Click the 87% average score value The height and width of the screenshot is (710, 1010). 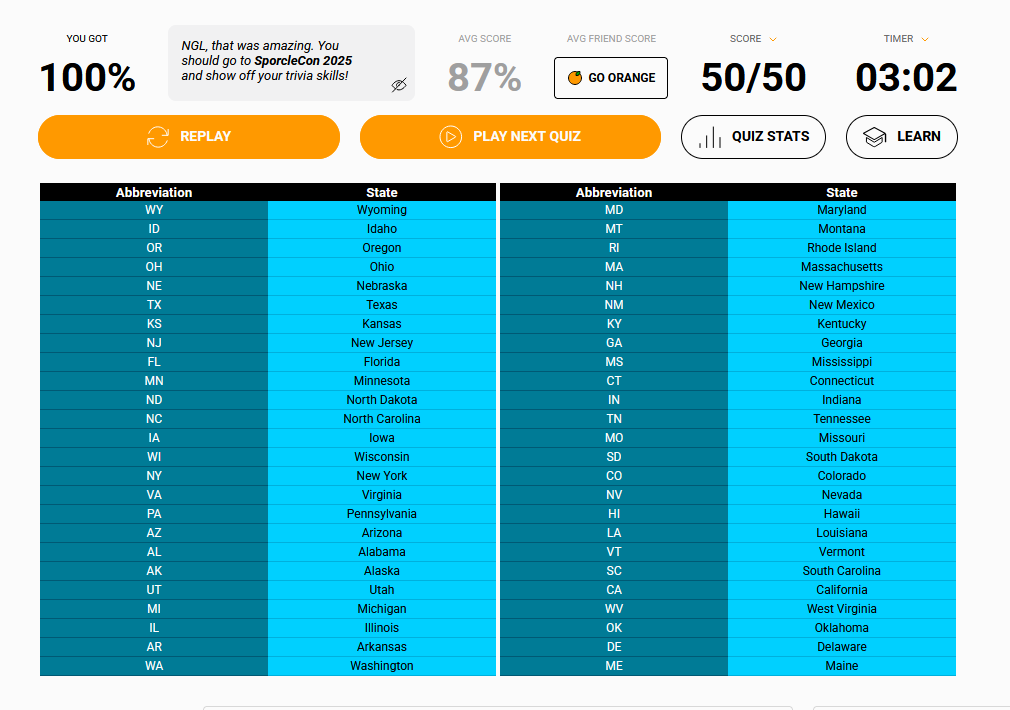pos(484,77)
